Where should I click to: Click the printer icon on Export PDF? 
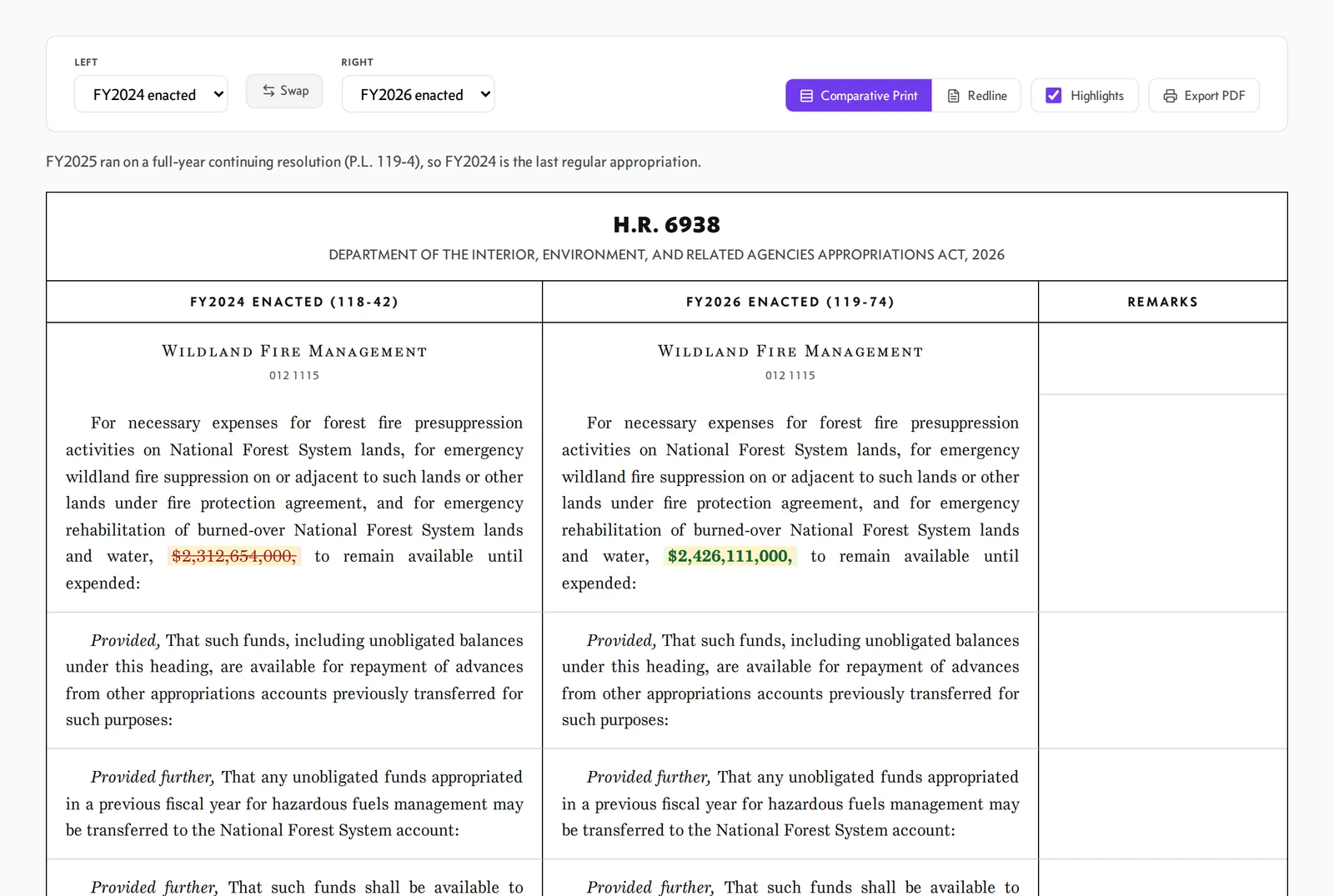[1171, 96]
